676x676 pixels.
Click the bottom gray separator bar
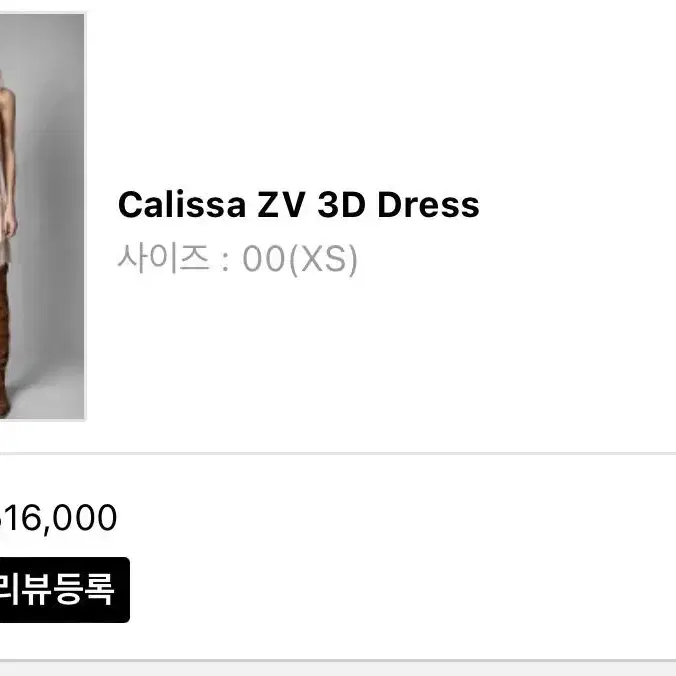pyautogui.click(x=338, y=667)
